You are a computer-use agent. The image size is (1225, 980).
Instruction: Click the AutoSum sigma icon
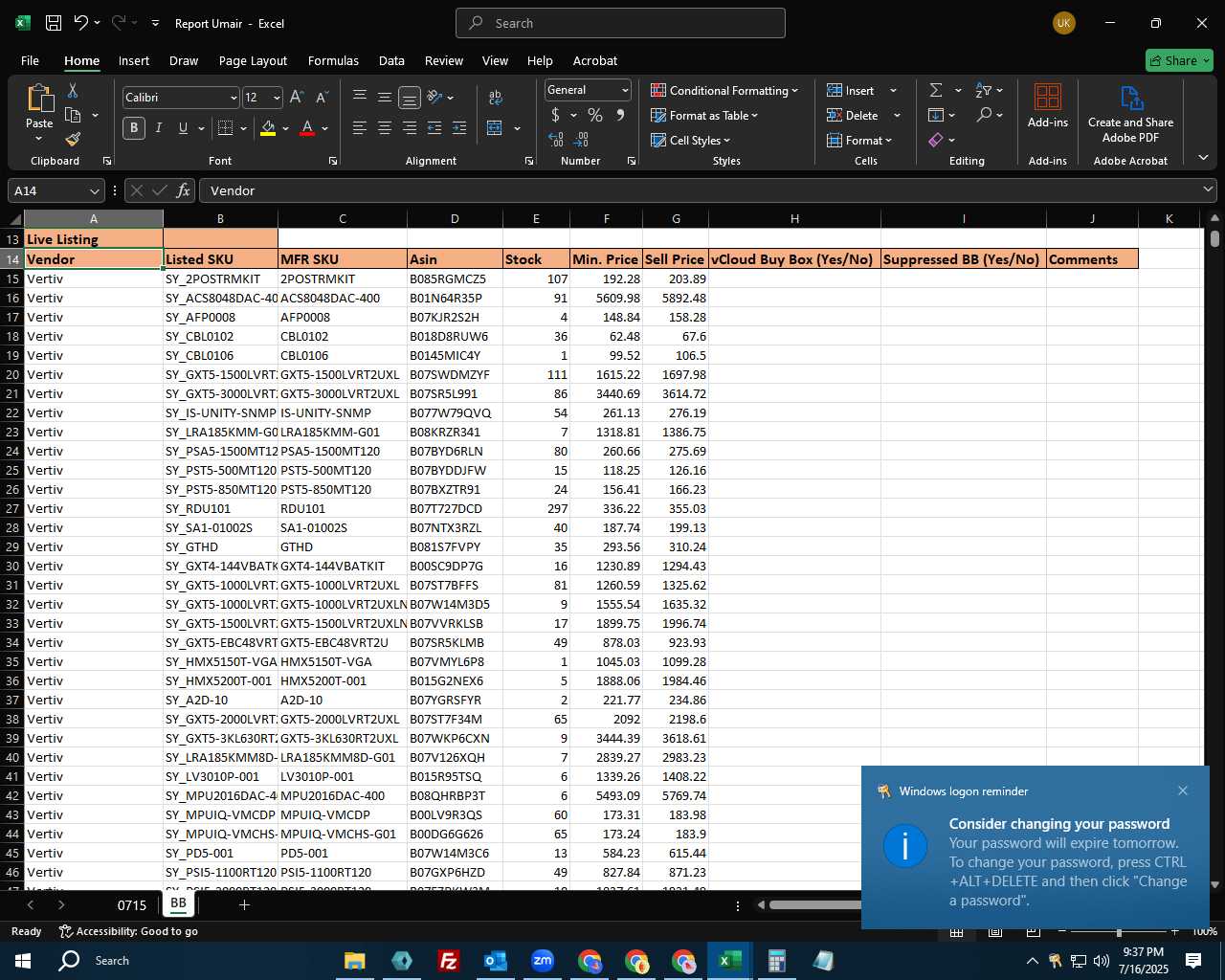[936, 90]
